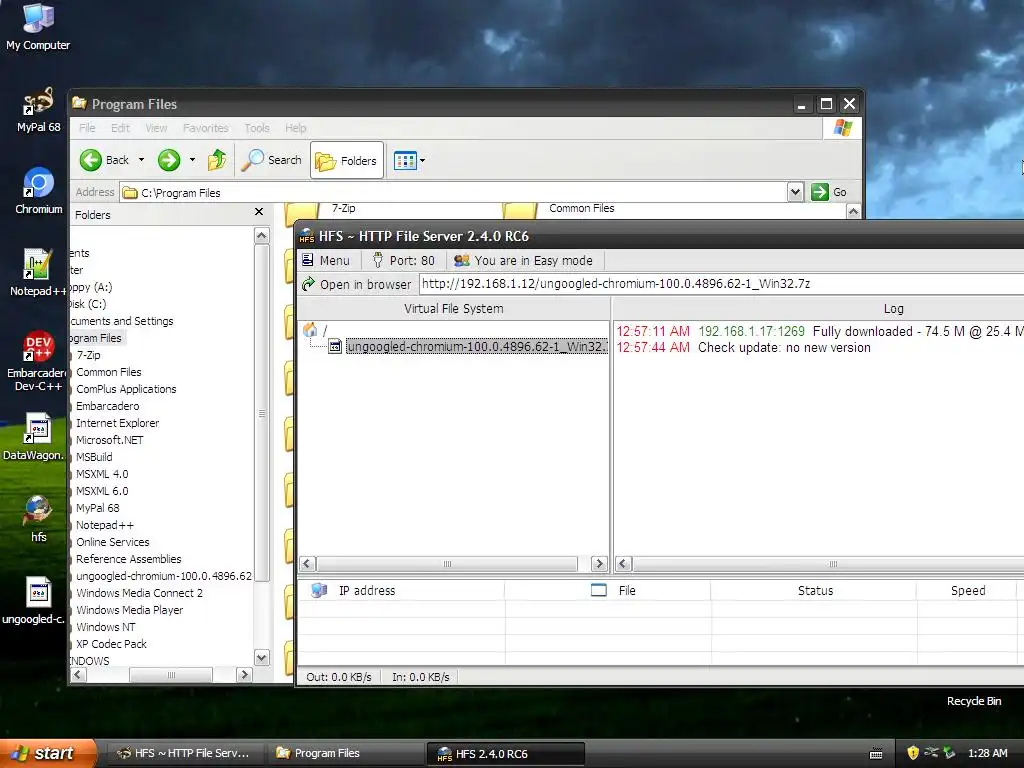Open Chromium desktop shortcut
Image resolution: width=1024 pixels, height=768 pixels.
(38, 191)
